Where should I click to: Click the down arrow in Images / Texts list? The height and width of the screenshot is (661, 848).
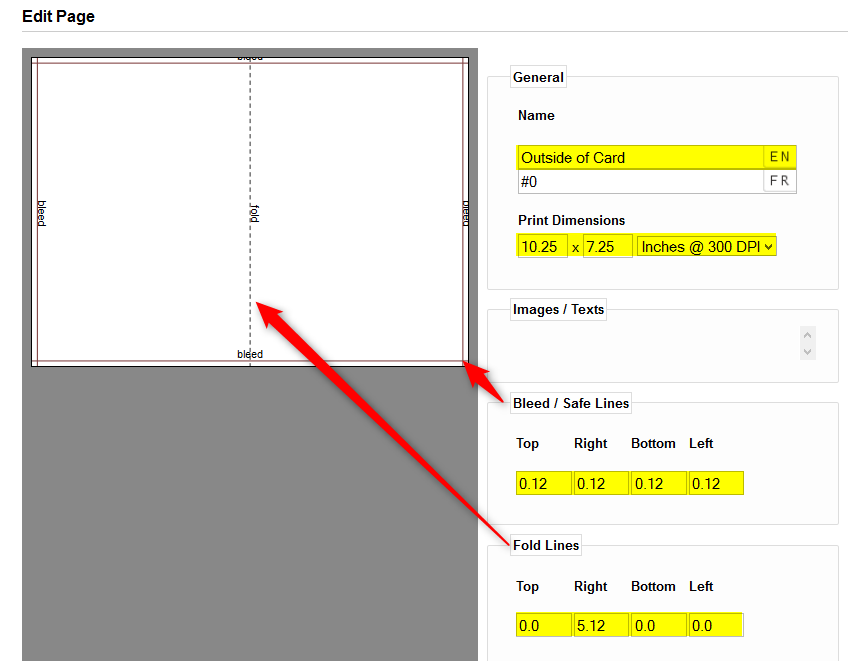point(807,352)
